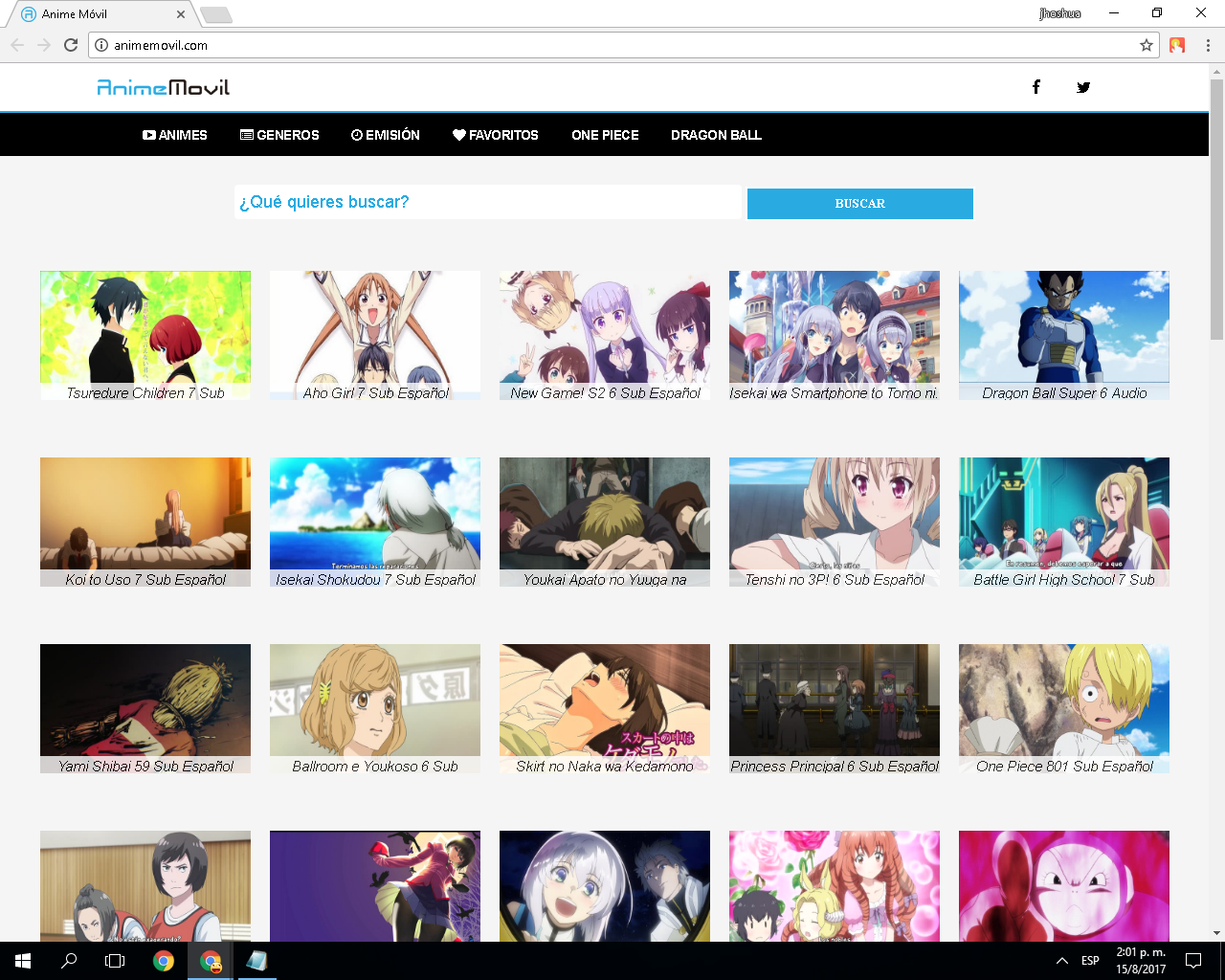Close the Anime Móvil browser tab
This screenshot has height=980, width=1225.
pos(181,14)
